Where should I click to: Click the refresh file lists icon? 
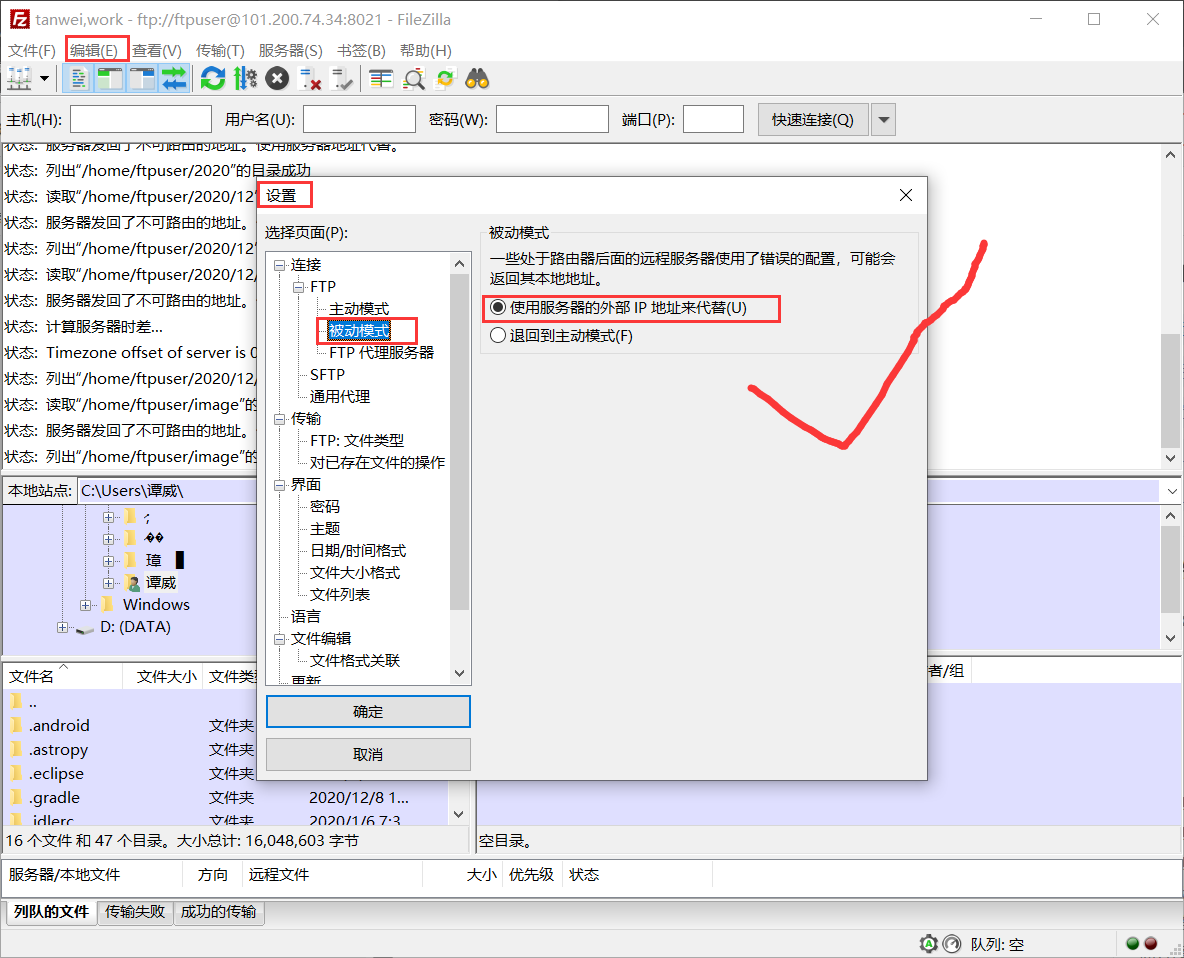[213, 79]
